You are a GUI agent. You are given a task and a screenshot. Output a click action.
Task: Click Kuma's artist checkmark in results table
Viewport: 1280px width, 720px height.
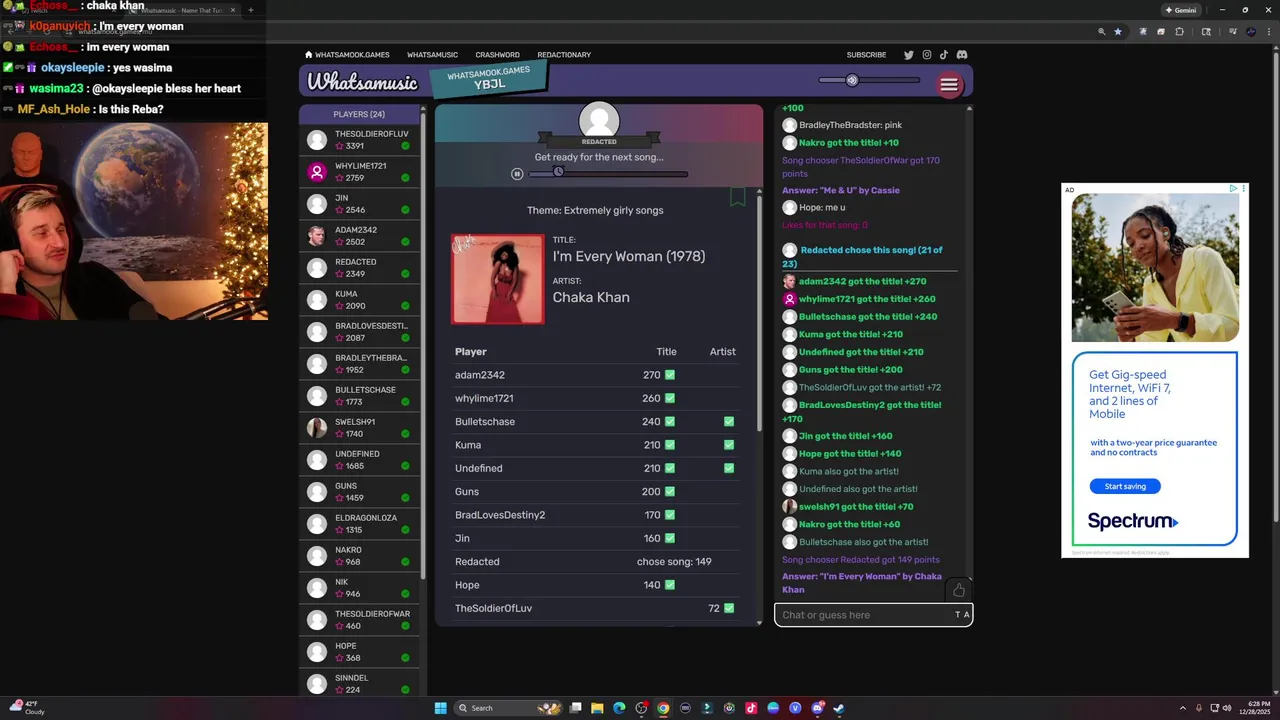(x=729, y=445)
